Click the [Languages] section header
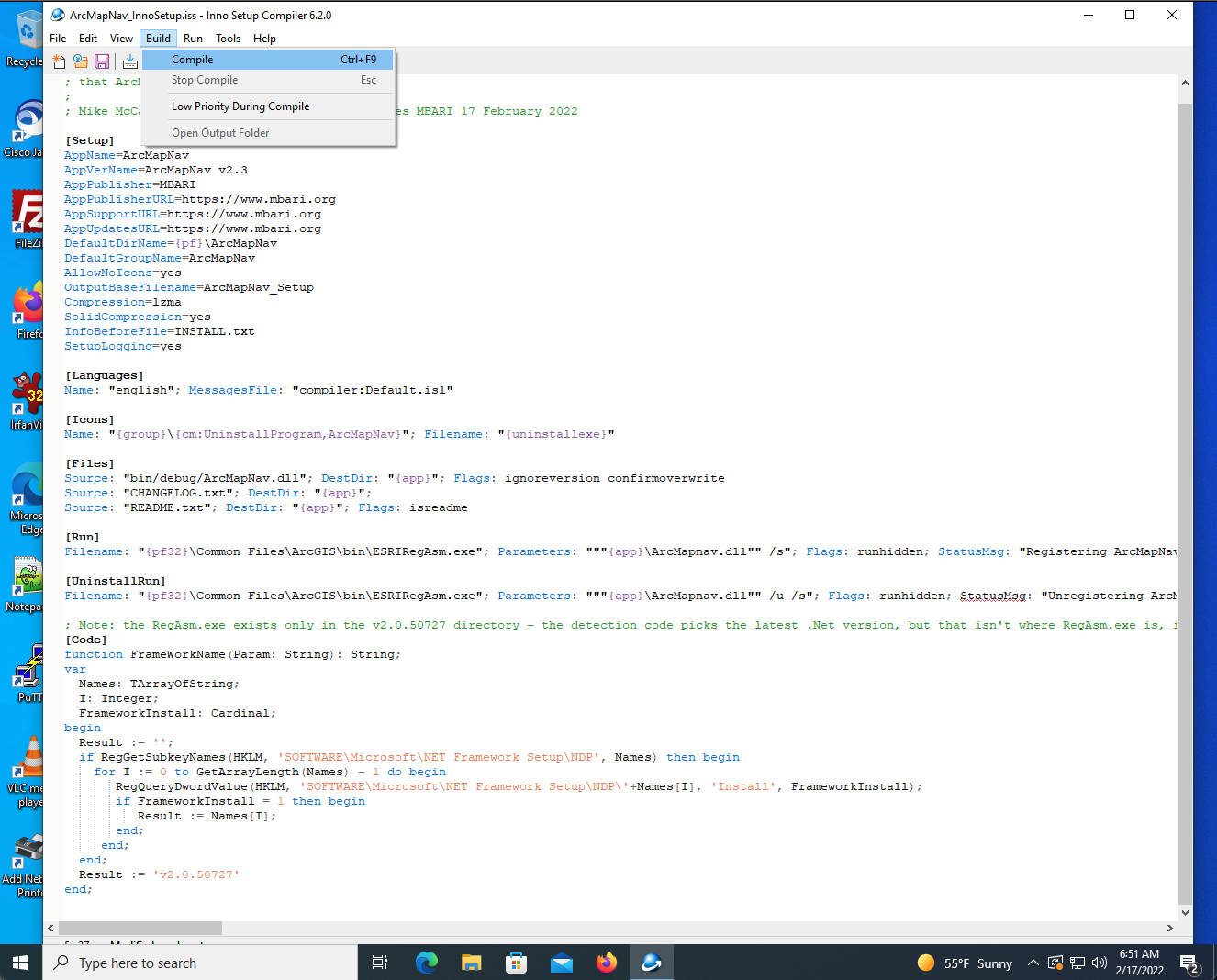This screenshot has width=1217, height=980. click(x=104, y=375)
